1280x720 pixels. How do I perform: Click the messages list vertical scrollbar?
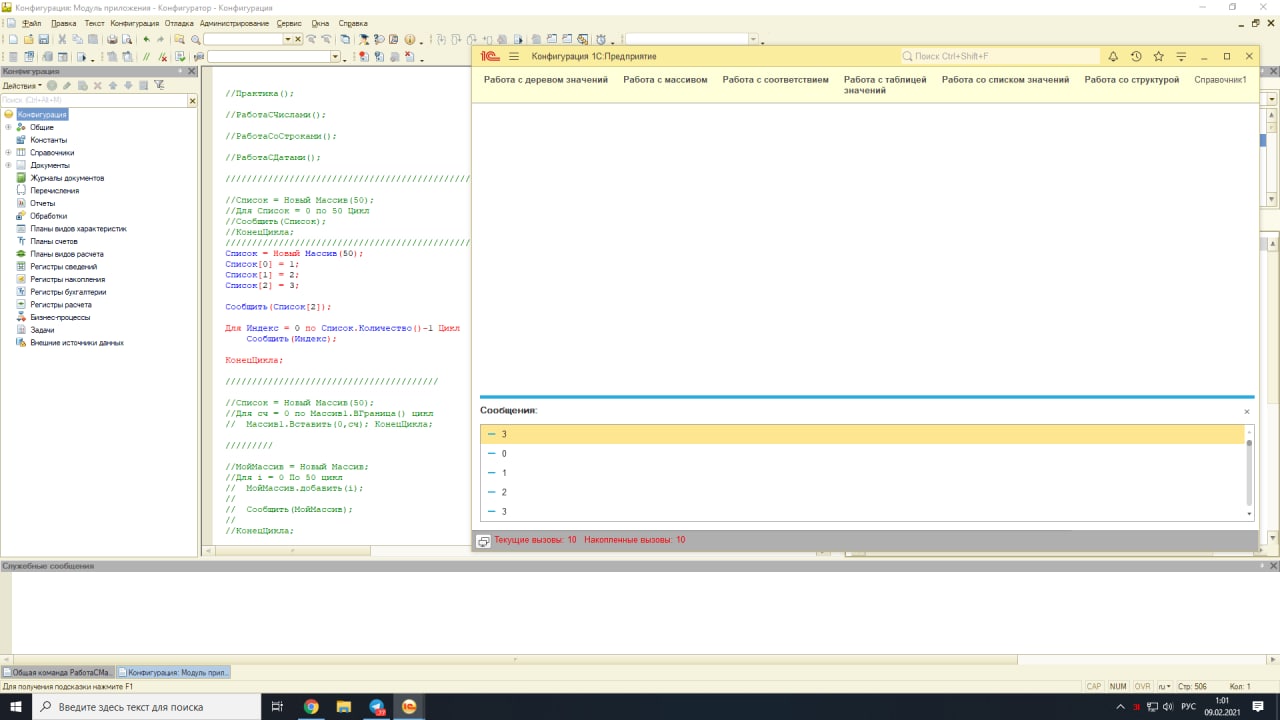(1249, 470)
